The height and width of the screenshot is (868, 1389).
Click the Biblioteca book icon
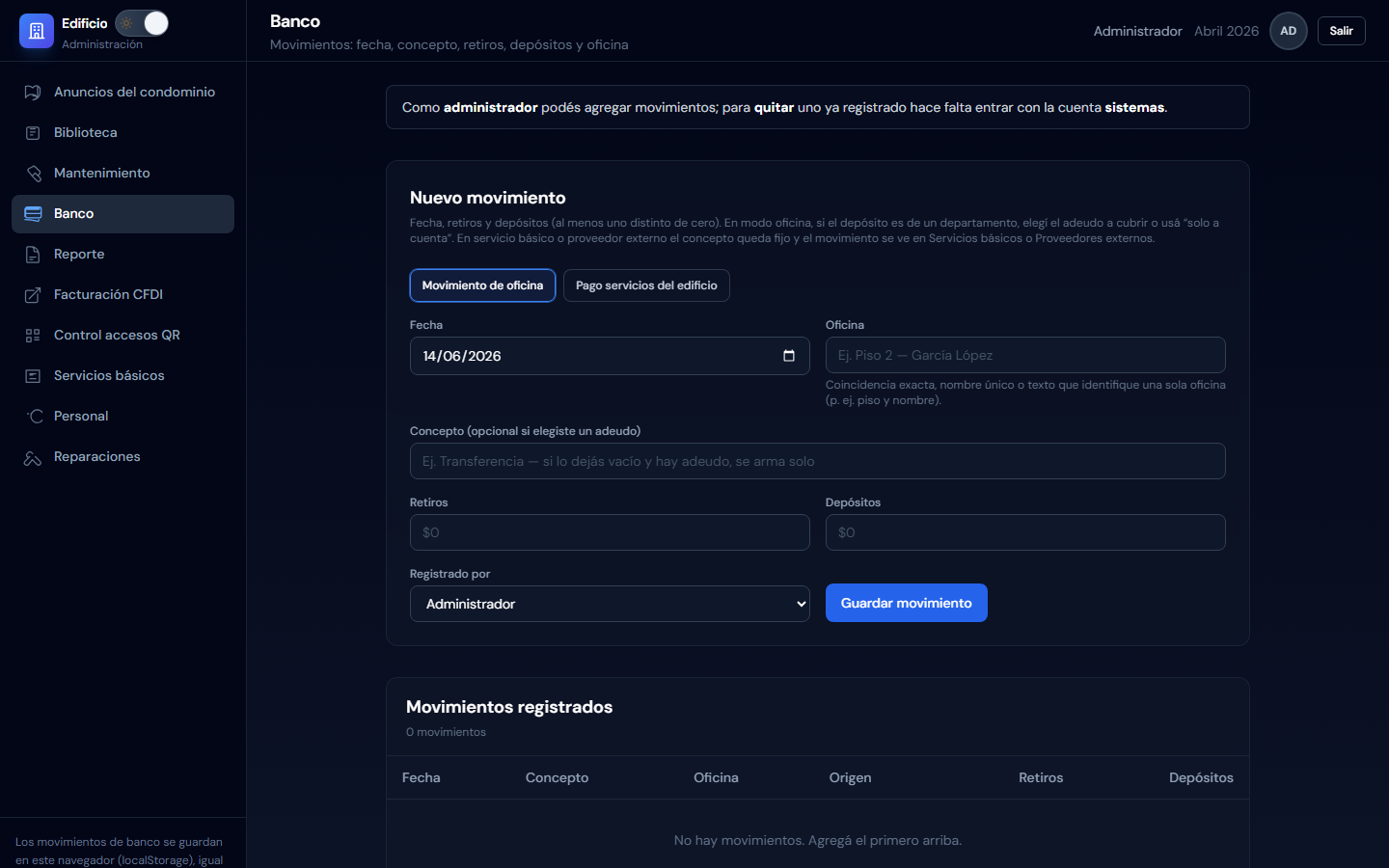click(x=33, y=133)
